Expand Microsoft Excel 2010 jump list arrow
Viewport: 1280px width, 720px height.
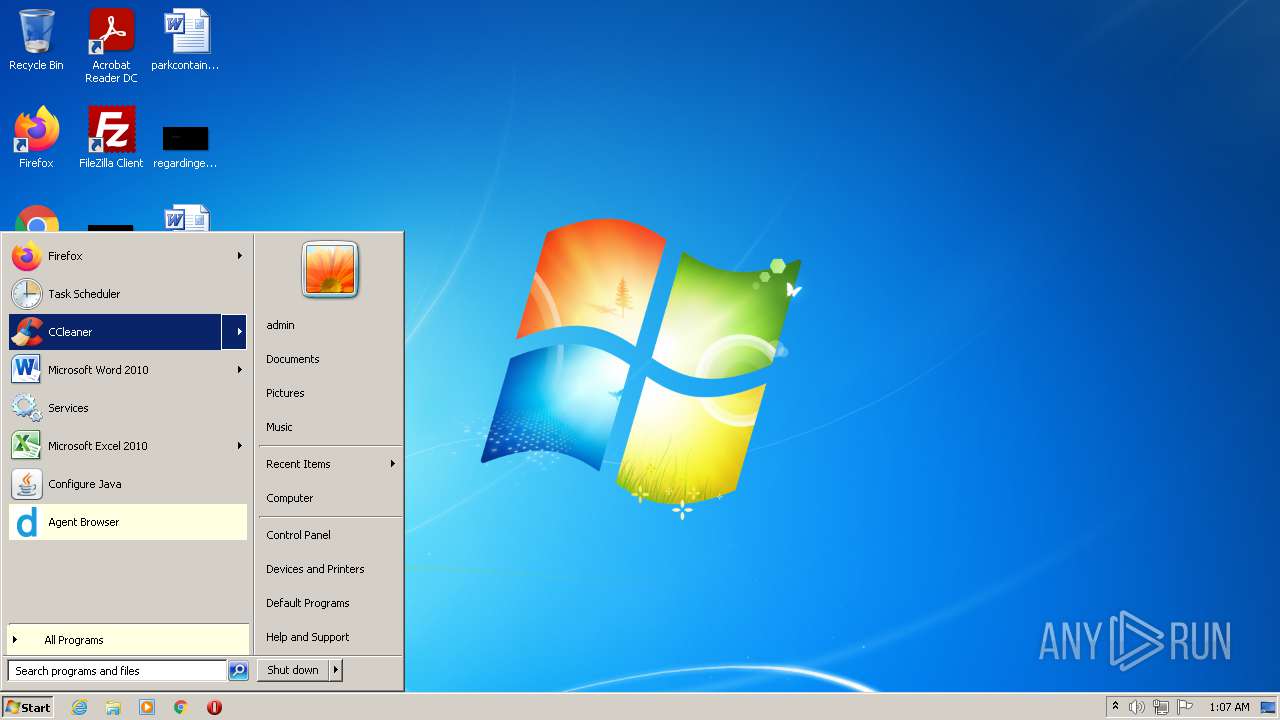[239, 446]
